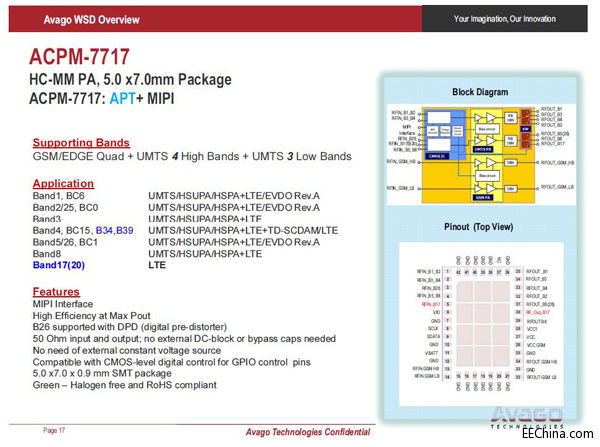Click the pinout diagram image
600x447 pixels.
(481, 324)
